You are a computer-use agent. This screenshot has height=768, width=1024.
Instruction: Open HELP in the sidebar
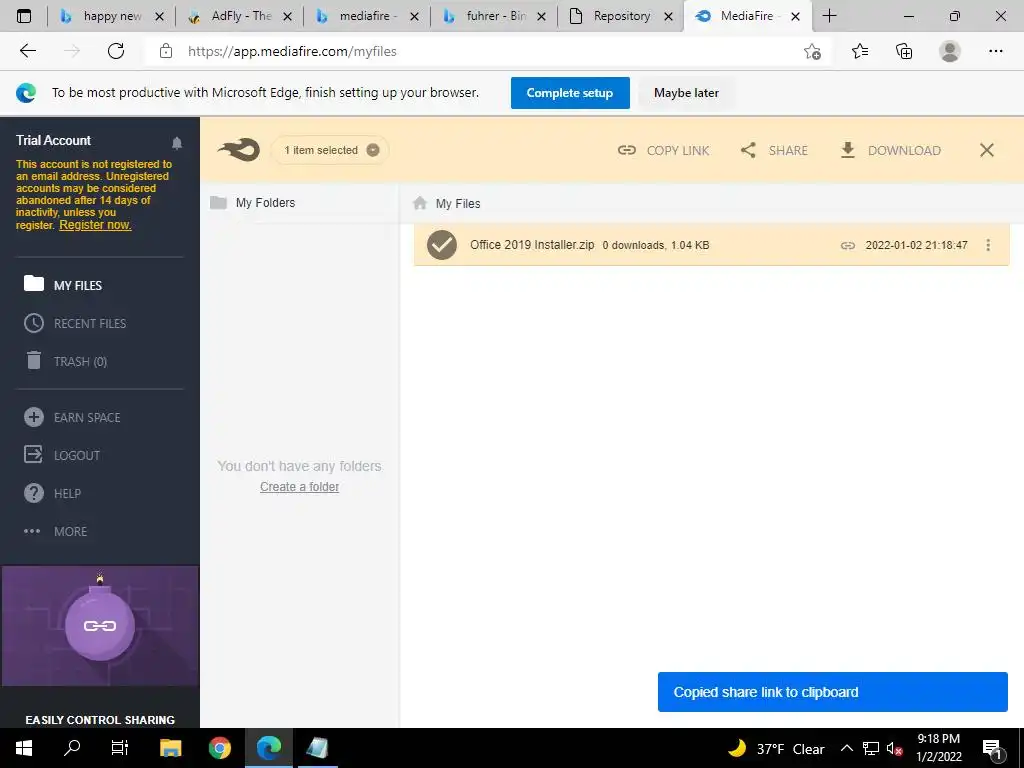click(52, 493)
